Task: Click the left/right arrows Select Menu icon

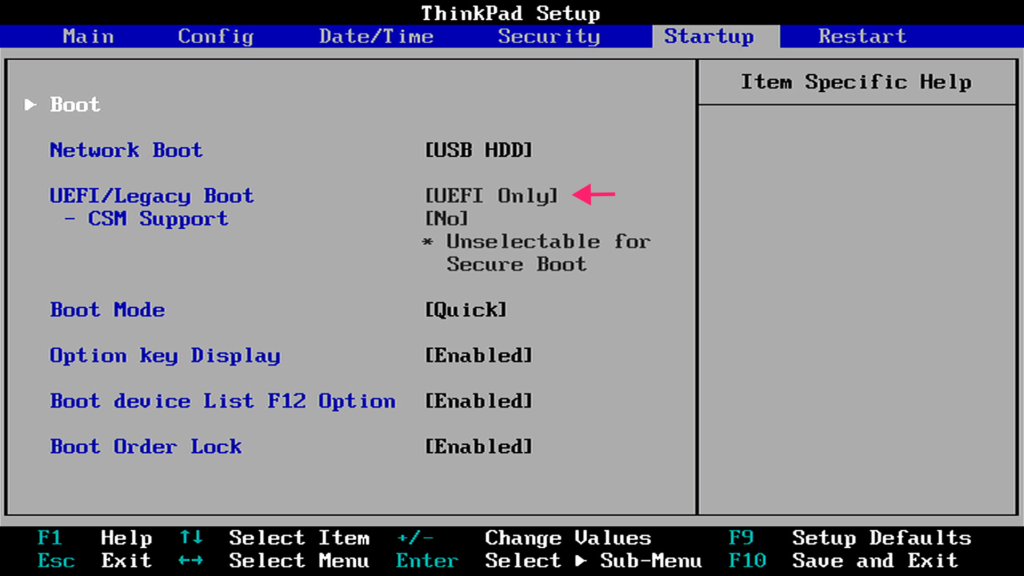Action: 191,561
